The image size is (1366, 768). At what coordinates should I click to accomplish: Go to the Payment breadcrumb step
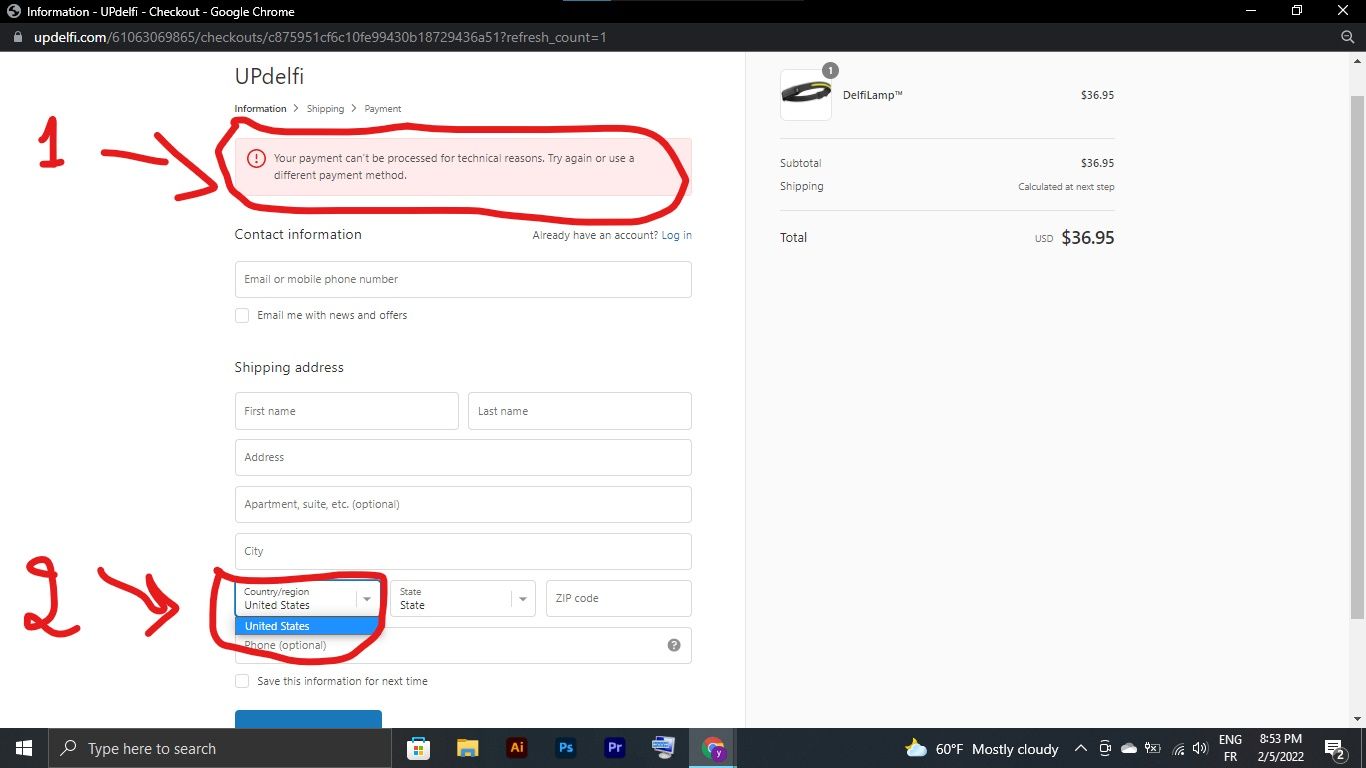point(383,108)
